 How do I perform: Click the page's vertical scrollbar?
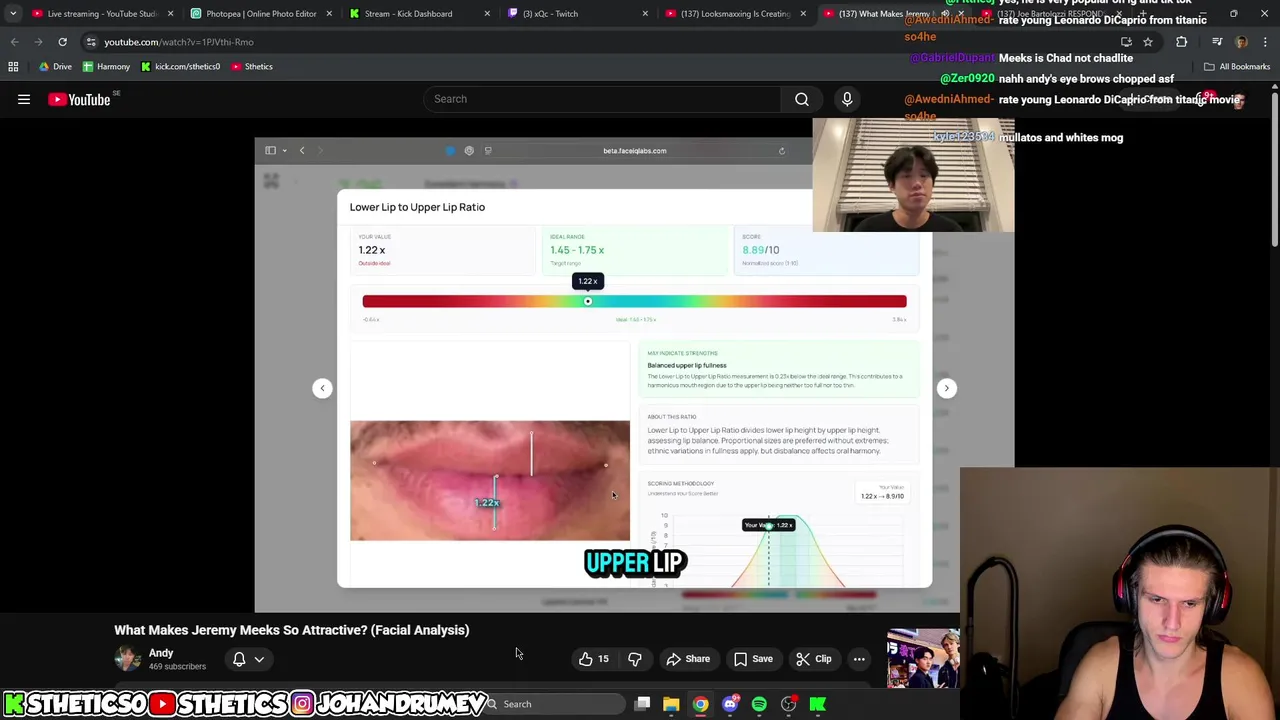(x=1274, y=170)
